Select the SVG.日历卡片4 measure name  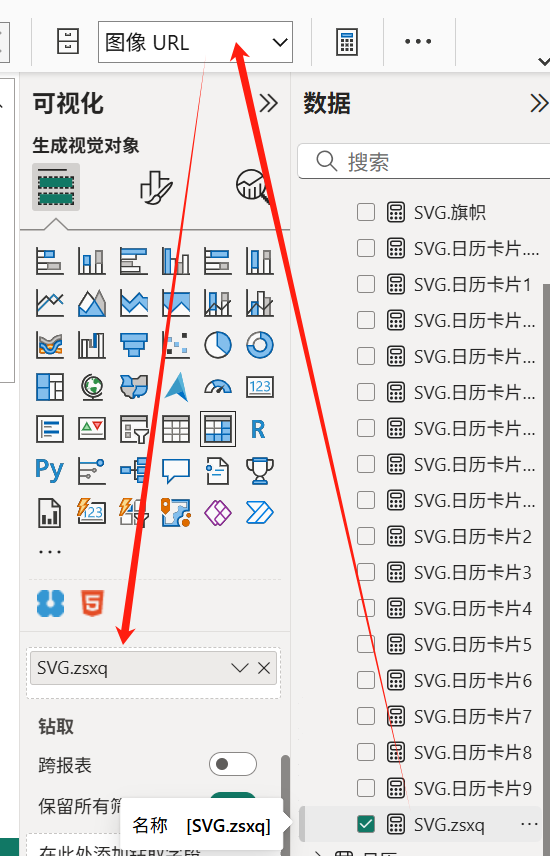pos(472,608)
